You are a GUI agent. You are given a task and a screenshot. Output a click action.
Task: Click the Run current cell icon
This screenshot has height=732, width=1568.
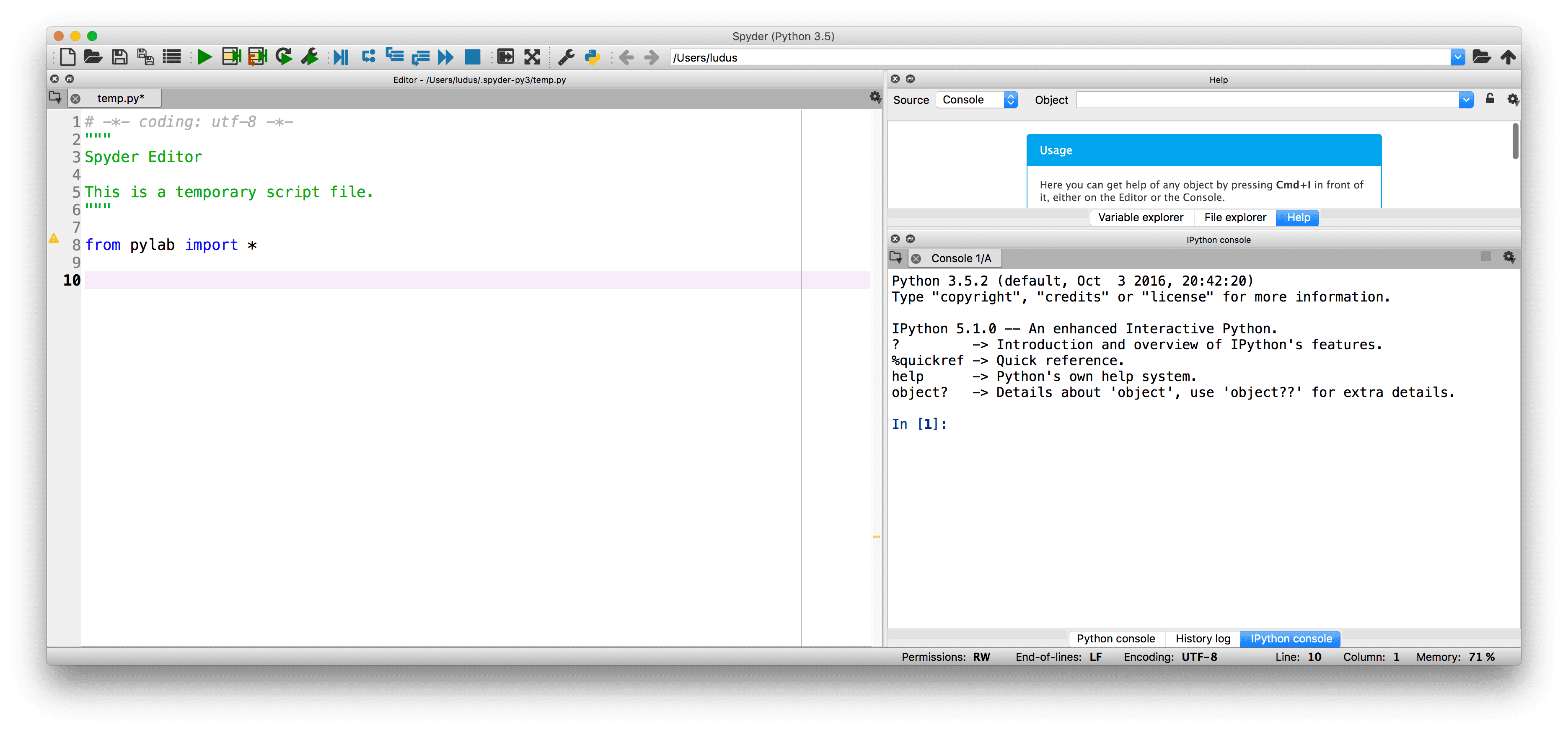pos(231,57)
